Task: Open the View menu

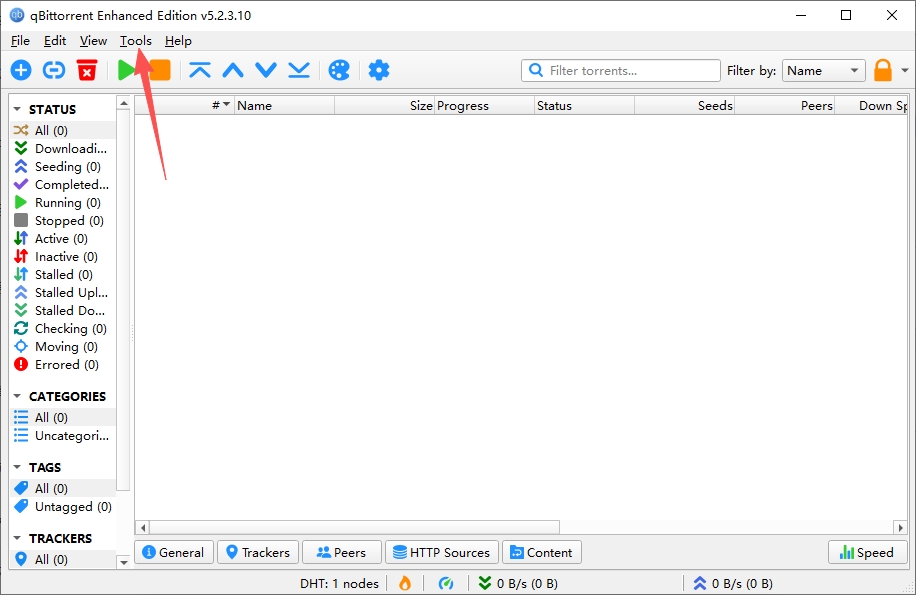Action: coord(93,41)
